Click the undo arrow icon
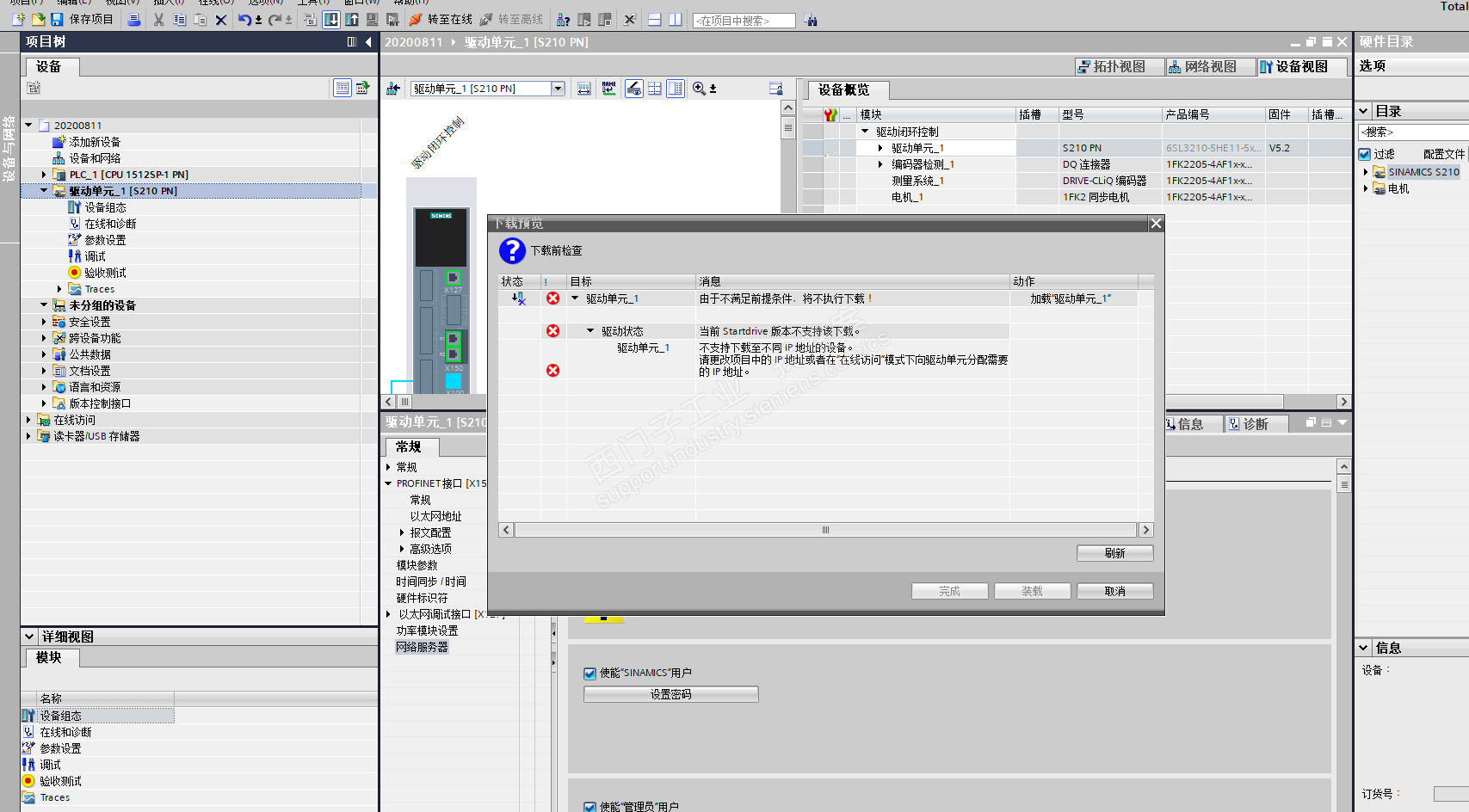Screen dimensions: 1469x812 click(x=245, y=19)
